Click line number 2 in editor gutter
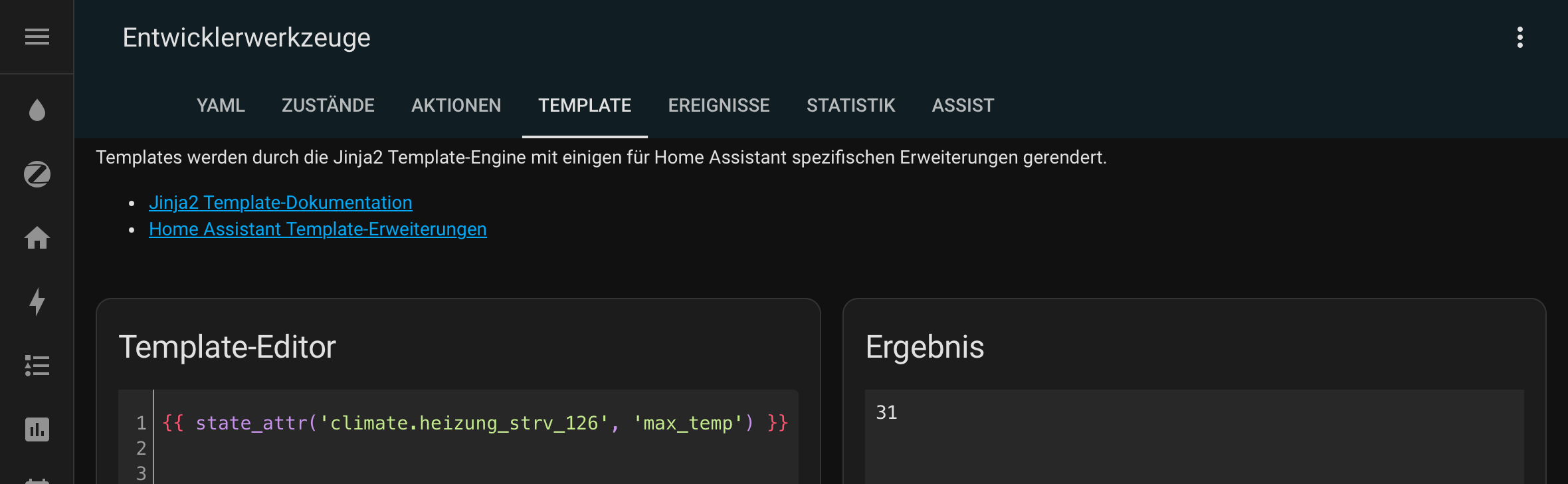 click(x=141, y=448)
